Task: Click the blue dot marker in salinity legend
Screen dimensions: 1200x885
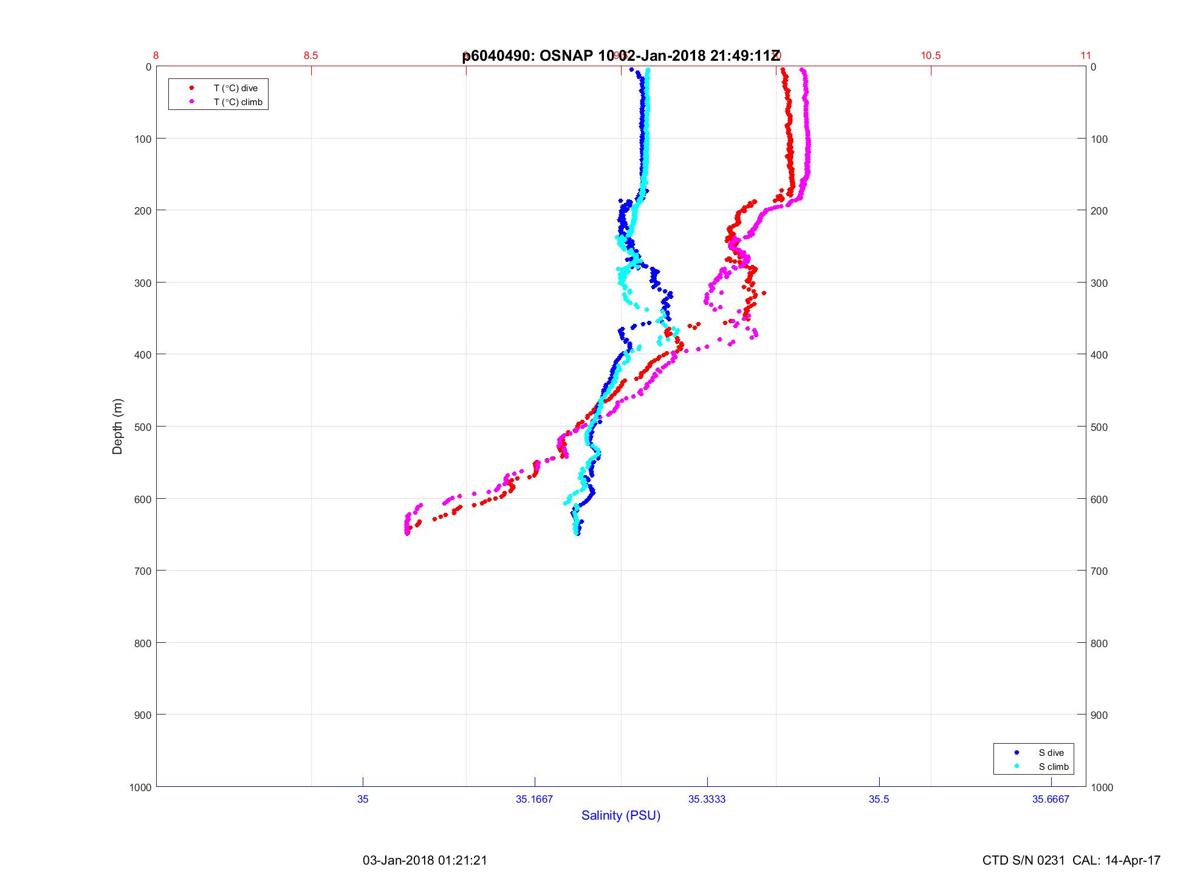Action: (1016, 752)
